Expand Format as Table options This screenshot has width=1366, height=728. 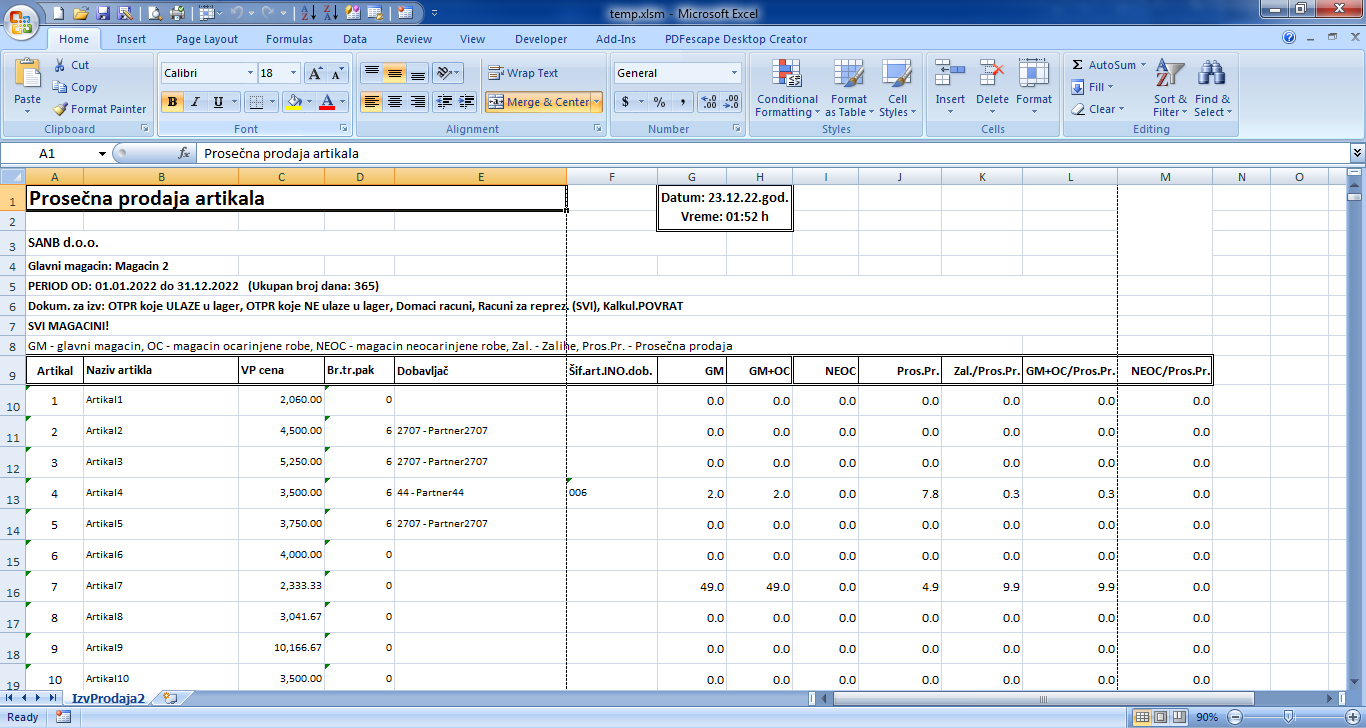pos(849,87)
